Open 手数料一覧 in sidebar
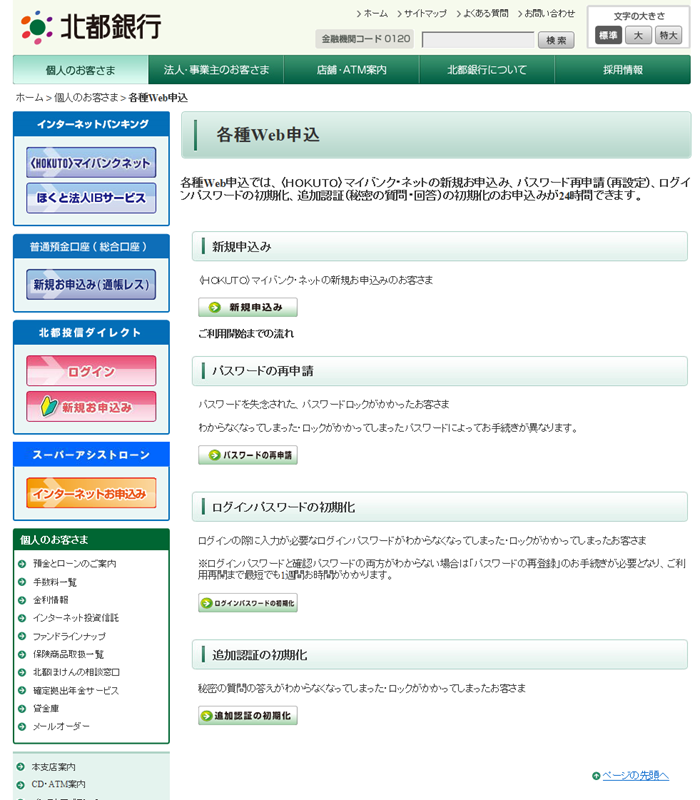Image resolution: width=700 pixels, height=800 pixels. (x=55, y=582)
